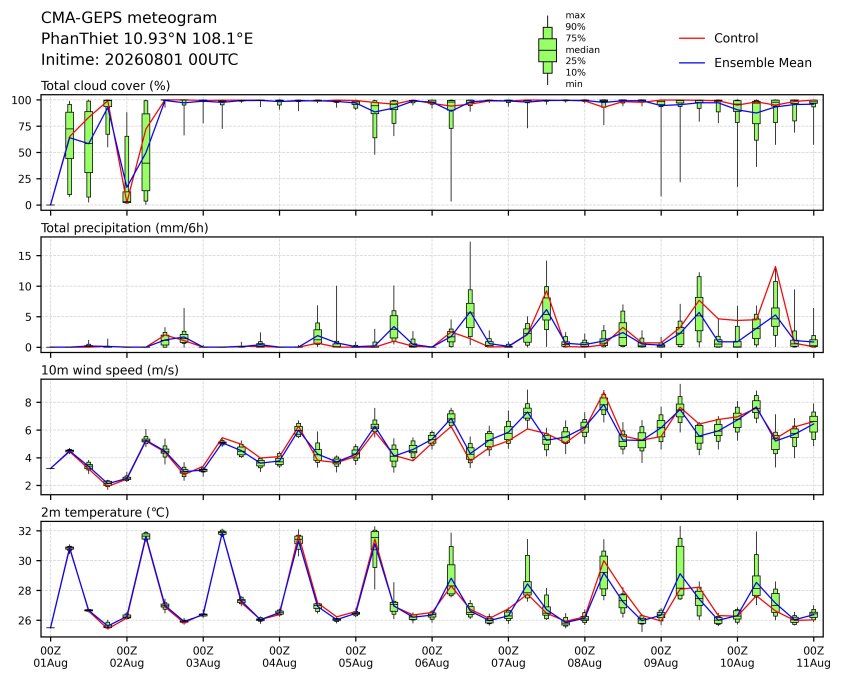Click the '00Z 01Aug' axis label

click(x=50, y=657)
